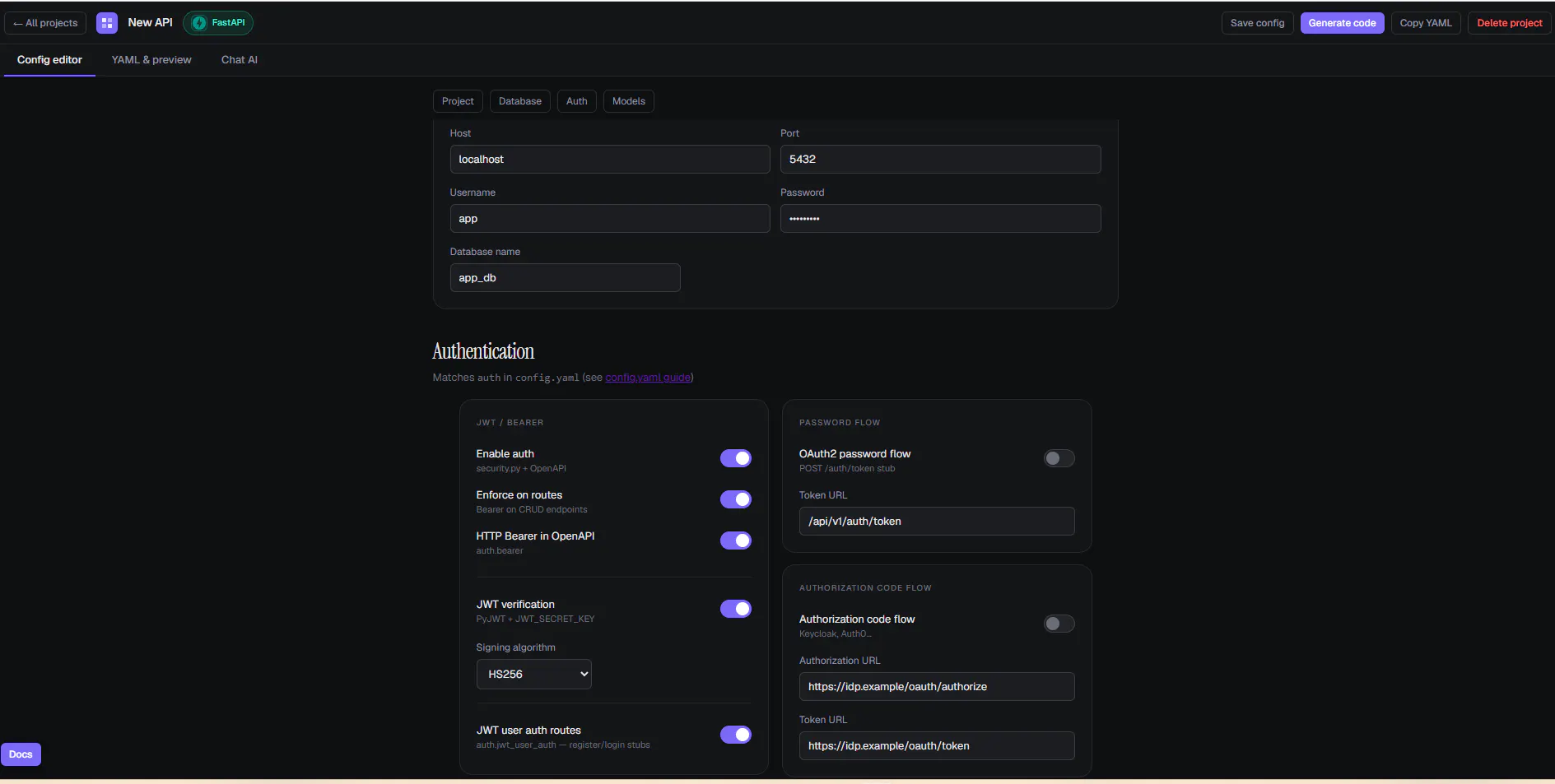Open the config.yaml guide link
This screenshot has height=784, width=1555.
[x=648, y=378]
